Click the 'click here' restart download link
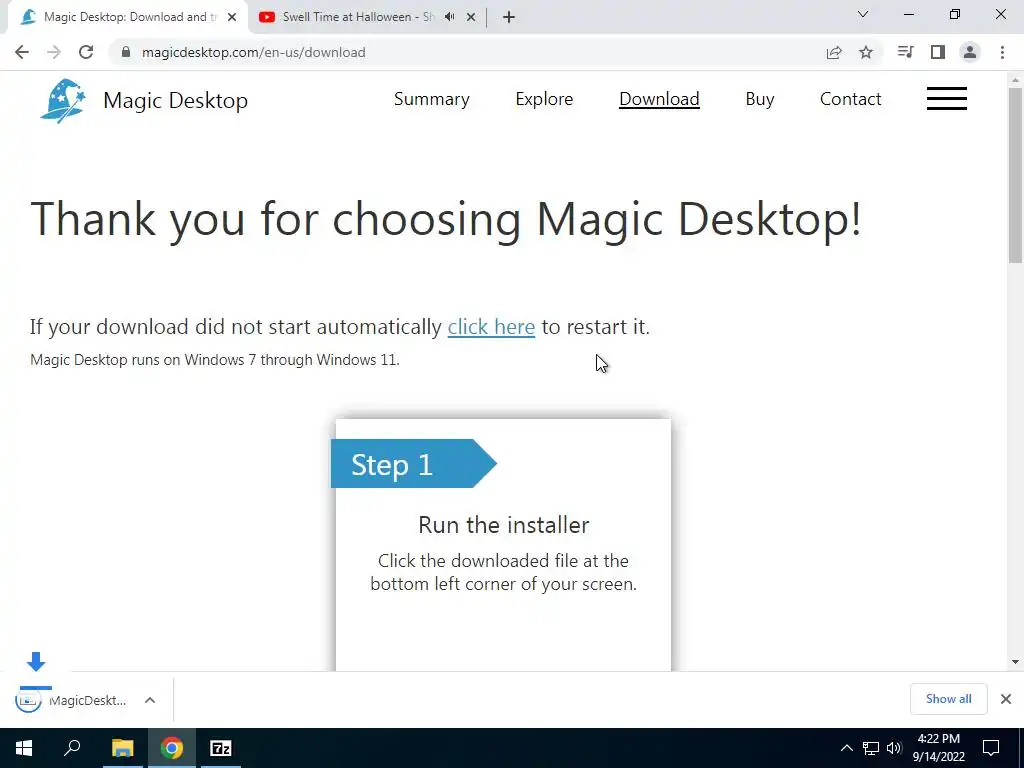 491,327
